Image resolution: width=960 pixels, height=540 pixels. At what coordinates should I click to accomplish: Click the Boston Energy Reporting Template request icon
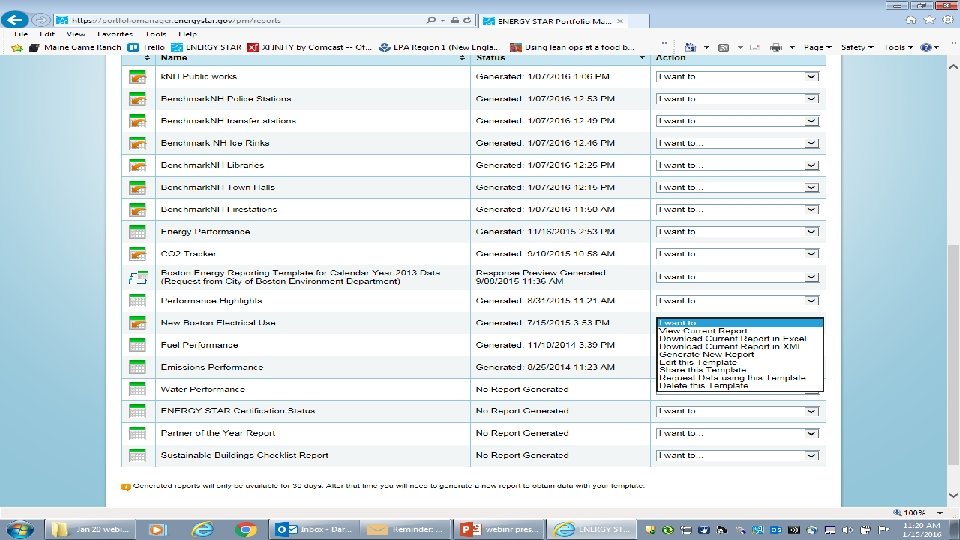pos(138,277)
